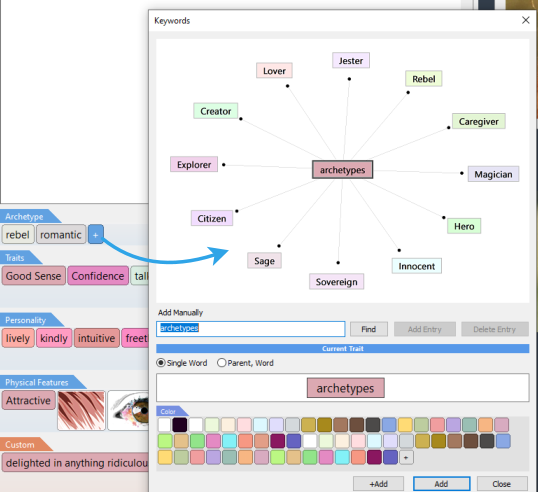Click the +Add button
The width and height of the screenshot is (539, 493).
(378, 483)
